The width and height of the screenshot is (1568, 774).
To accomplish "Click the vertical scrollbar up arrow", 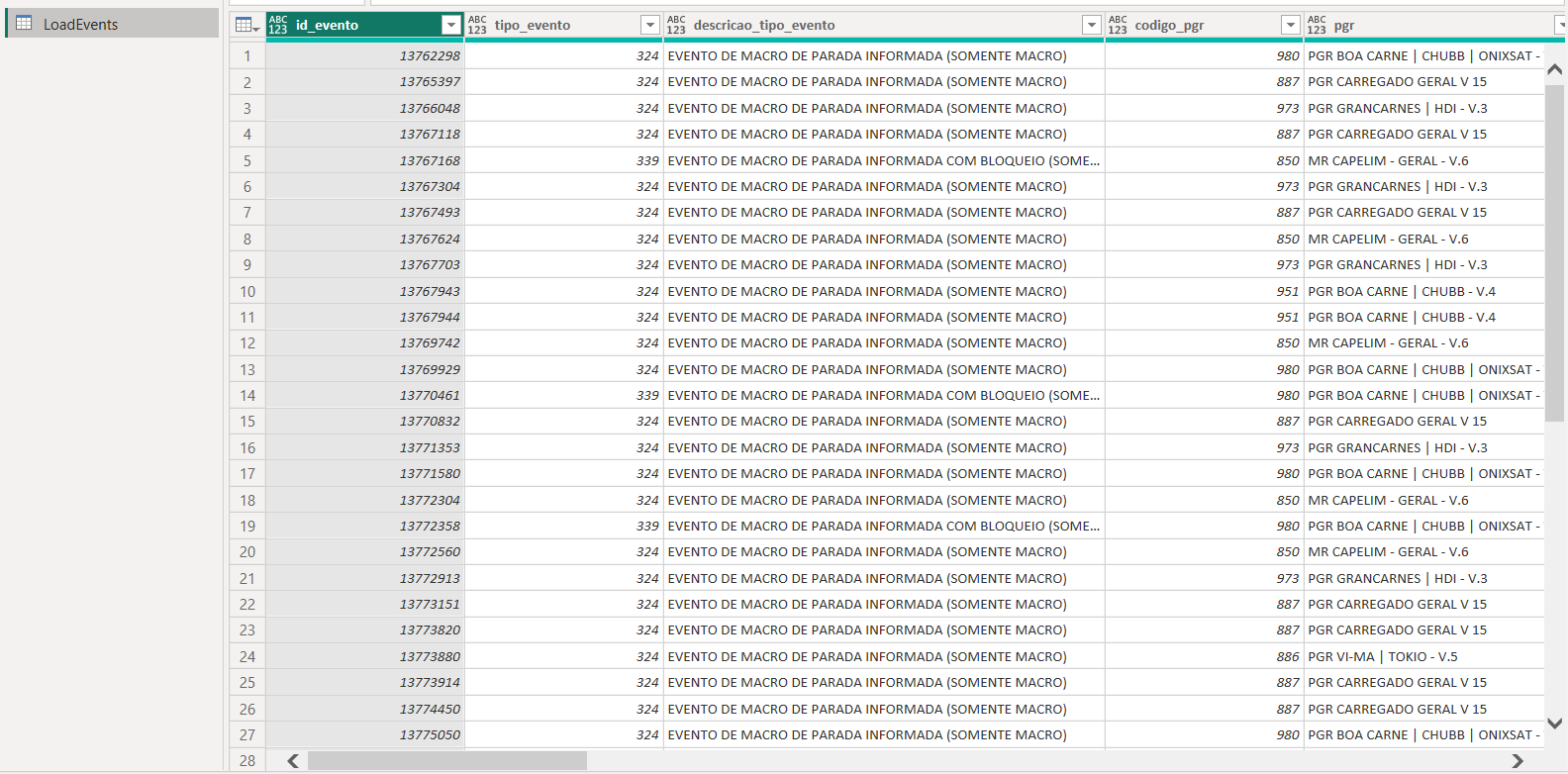I will [x=1555, y=69].
